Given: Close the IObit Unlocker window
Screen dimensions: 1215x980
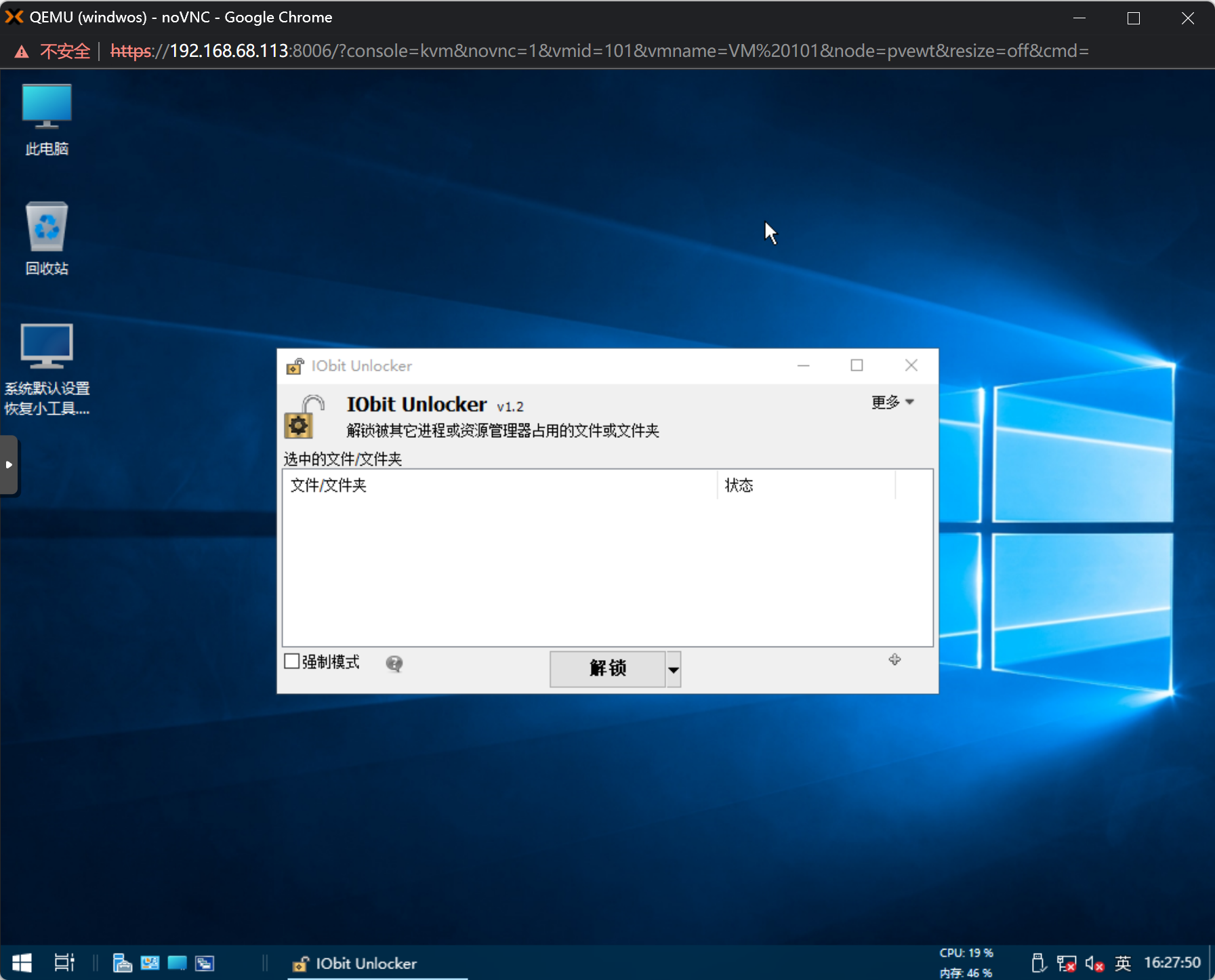Looking at the screenshot, I should (911, 366).
